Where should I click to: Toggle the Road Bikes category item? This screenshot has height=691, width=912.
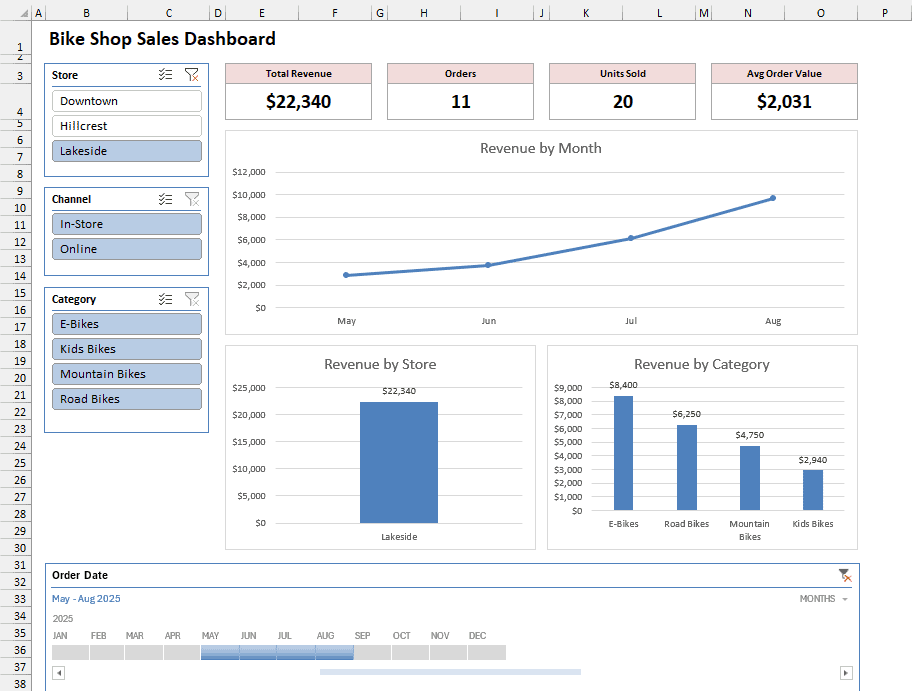pyautogui.click(x=127, y=399)
